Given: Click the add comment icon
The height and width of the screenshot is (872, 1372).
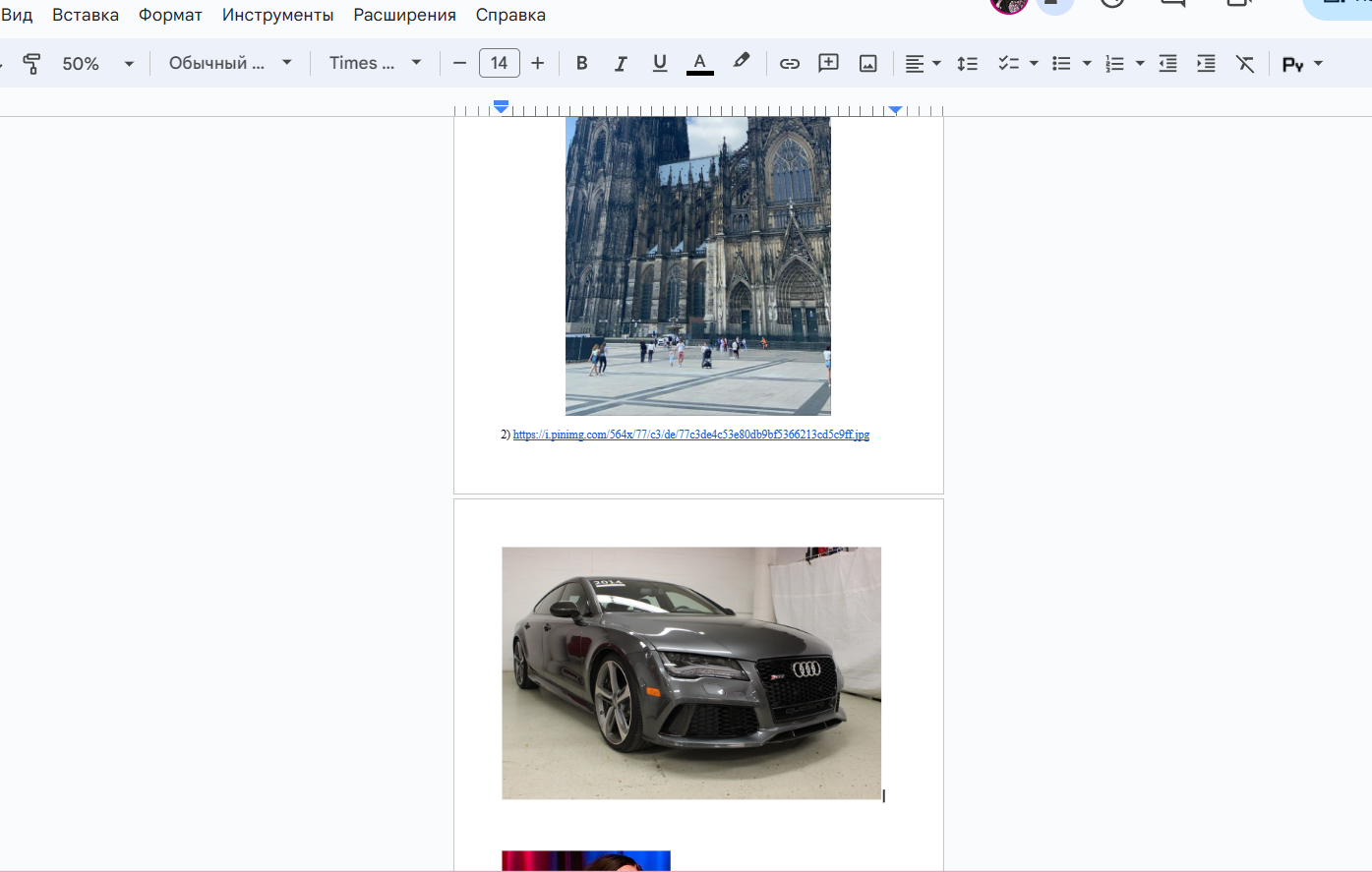Looking at the screenshot, I should click(x=829, y=63).
